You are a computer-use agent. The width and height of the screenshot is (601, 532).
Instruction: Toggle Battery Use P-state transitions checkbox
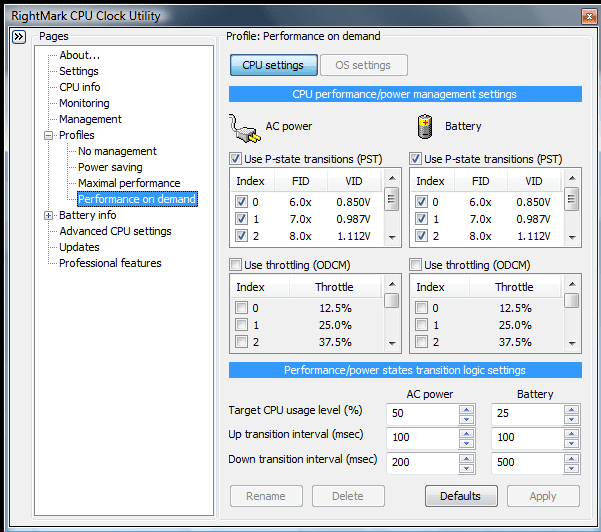(415, 159)
